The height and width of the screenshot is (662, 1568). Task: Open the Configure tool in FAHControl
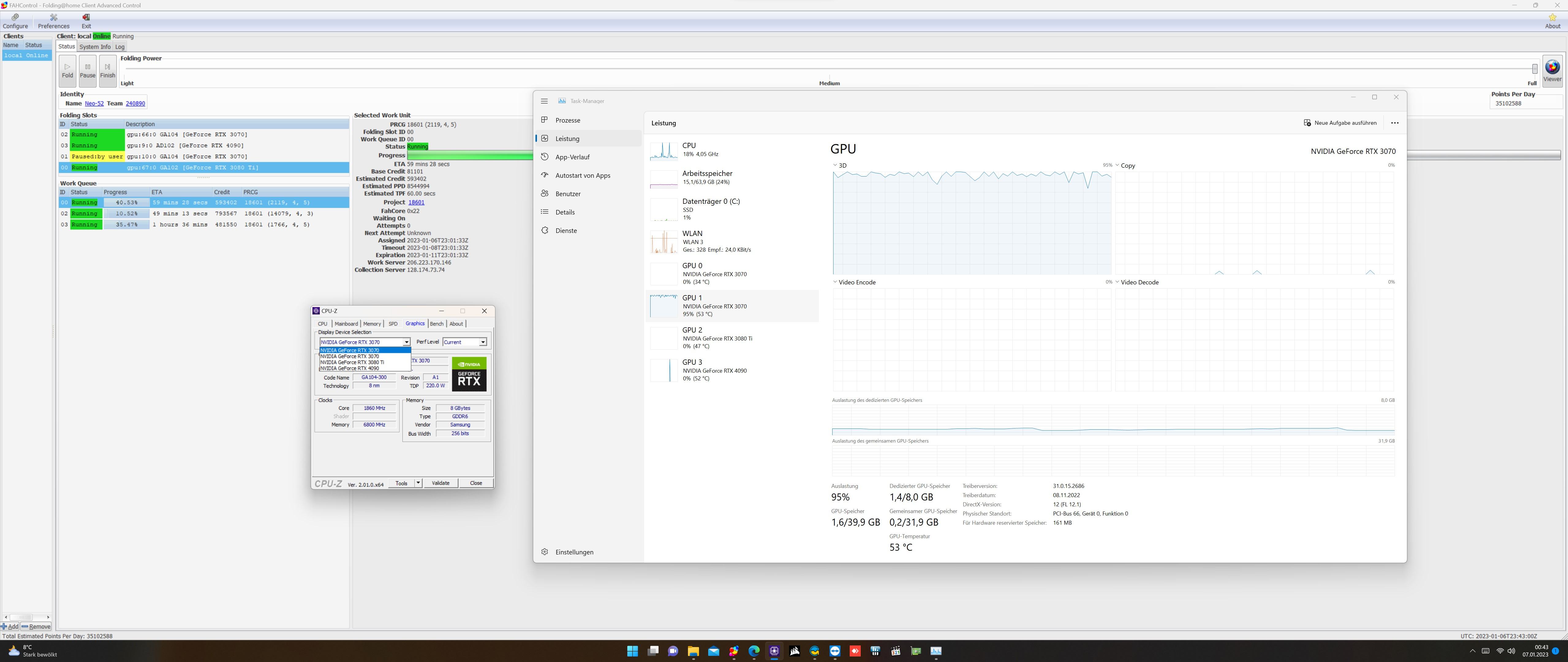15,21
